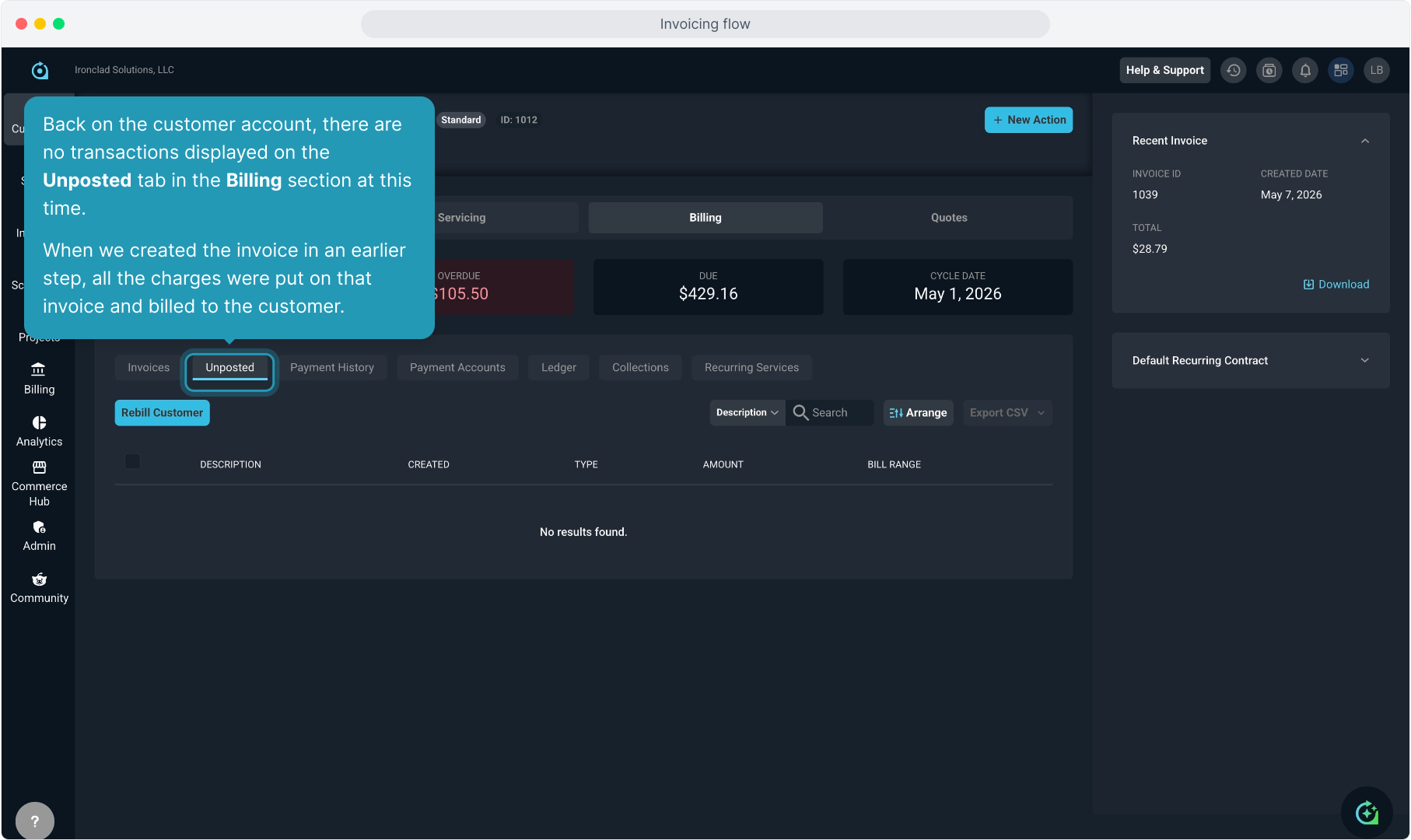The image size is (1411, 840).
Task: Switch to the Servicing section tab
Action: tap(462, 218)
